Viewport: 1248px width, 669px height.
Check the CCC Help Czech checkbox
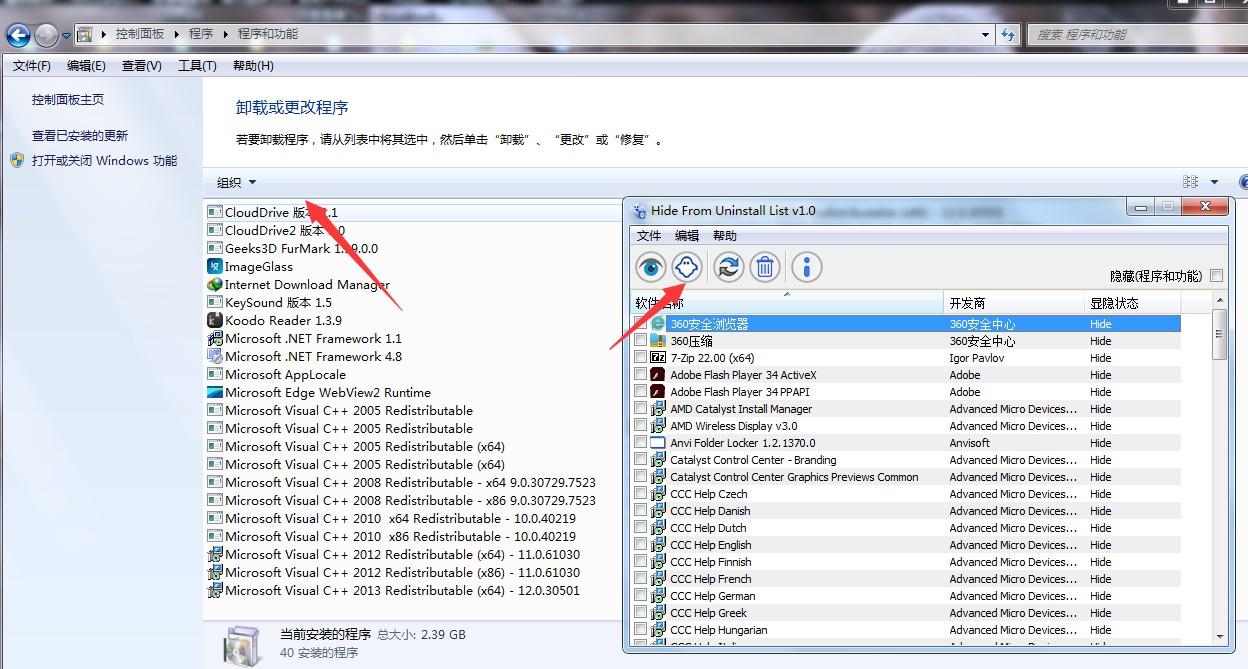pos(641,494)
